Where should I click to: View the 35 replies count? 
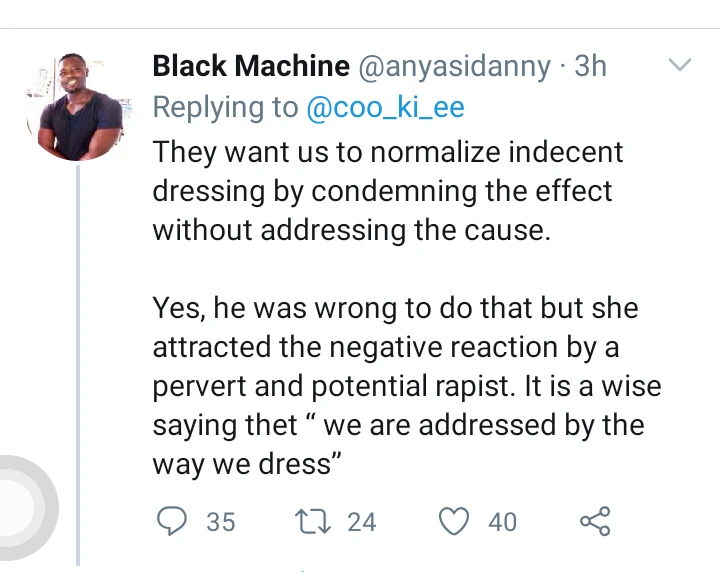click(x=220, y=522)
